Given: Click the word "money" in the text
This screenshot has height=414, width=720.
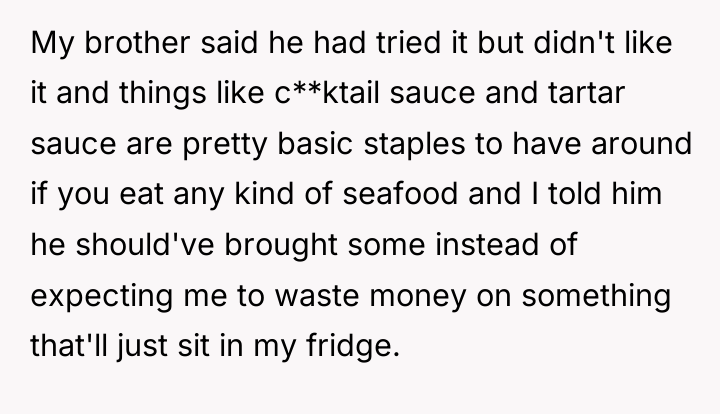Looking at the screenshot, I should (418, 297).
